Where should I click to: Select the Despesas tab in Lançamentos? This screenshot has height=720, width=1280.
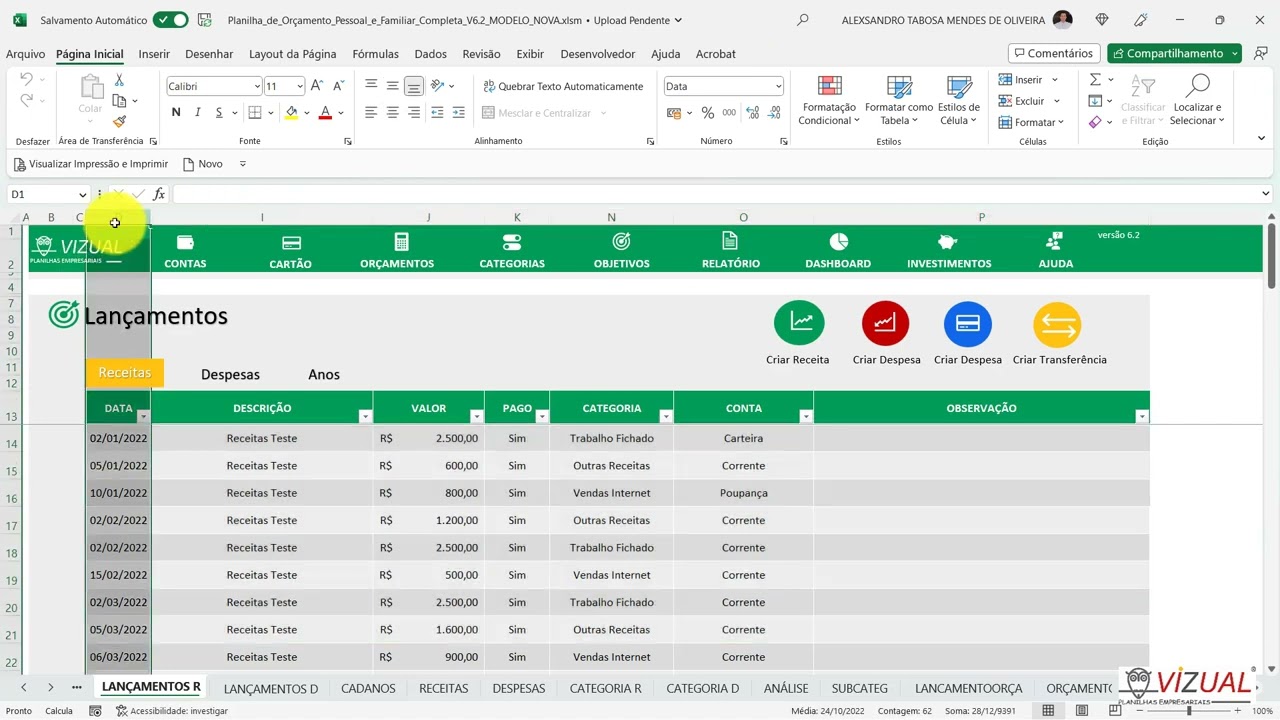(x=230, y=374)
